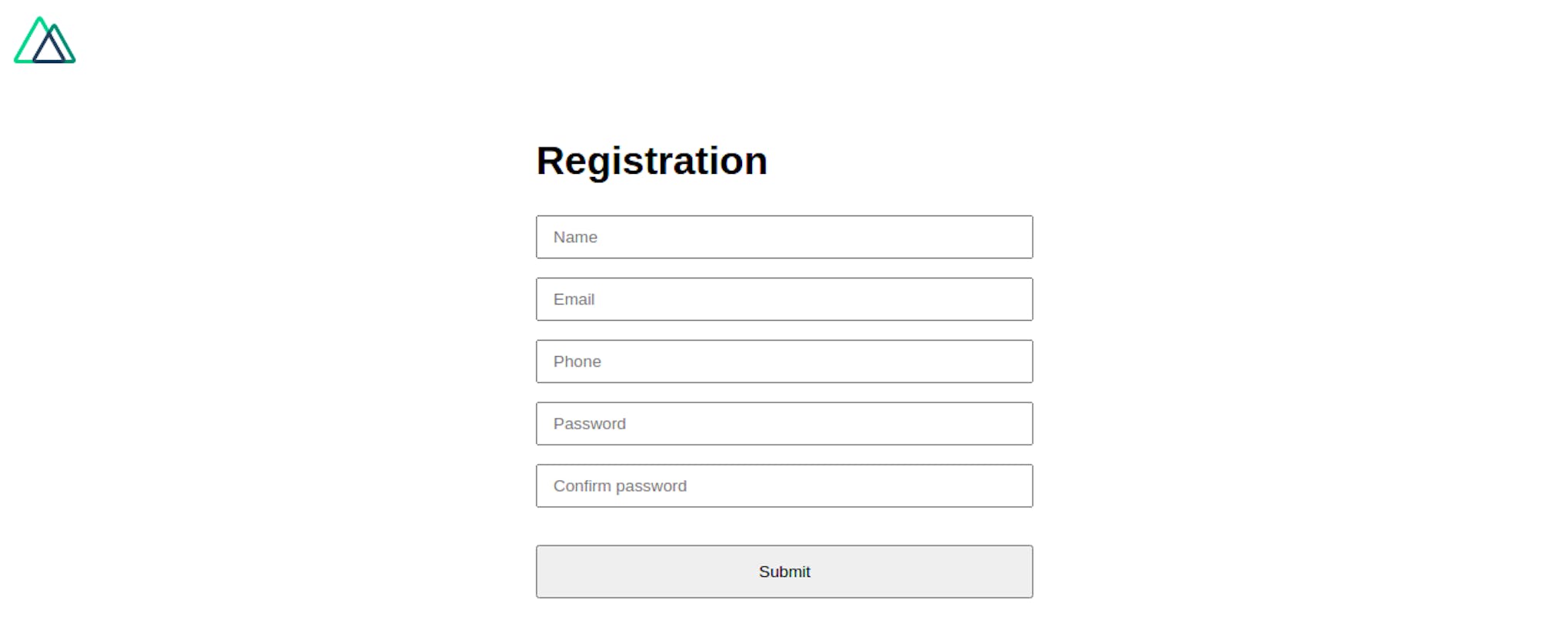
Task: Click the Phone field to type a number
Action: tap(784, 361)
